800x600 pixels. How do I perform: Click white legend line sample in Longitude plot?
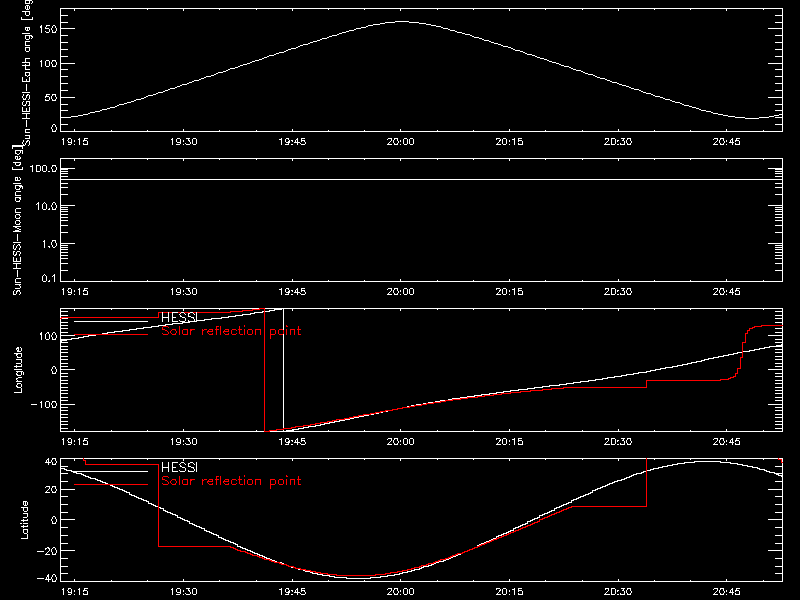pos(111,321)
